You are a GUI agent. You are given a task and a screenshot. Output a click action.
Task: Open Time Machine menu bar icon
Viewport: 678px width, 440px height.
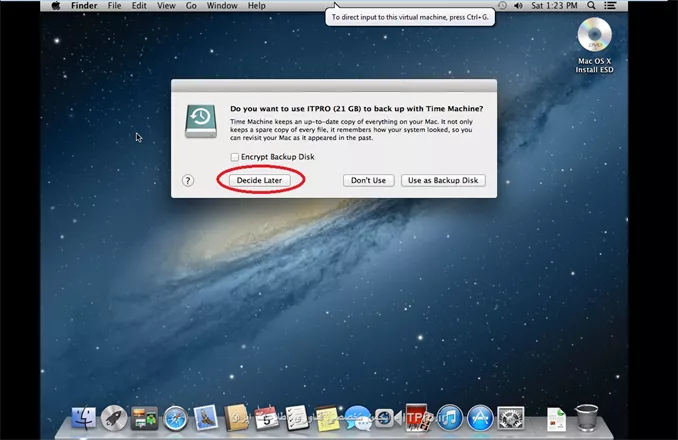coord(502,6)
